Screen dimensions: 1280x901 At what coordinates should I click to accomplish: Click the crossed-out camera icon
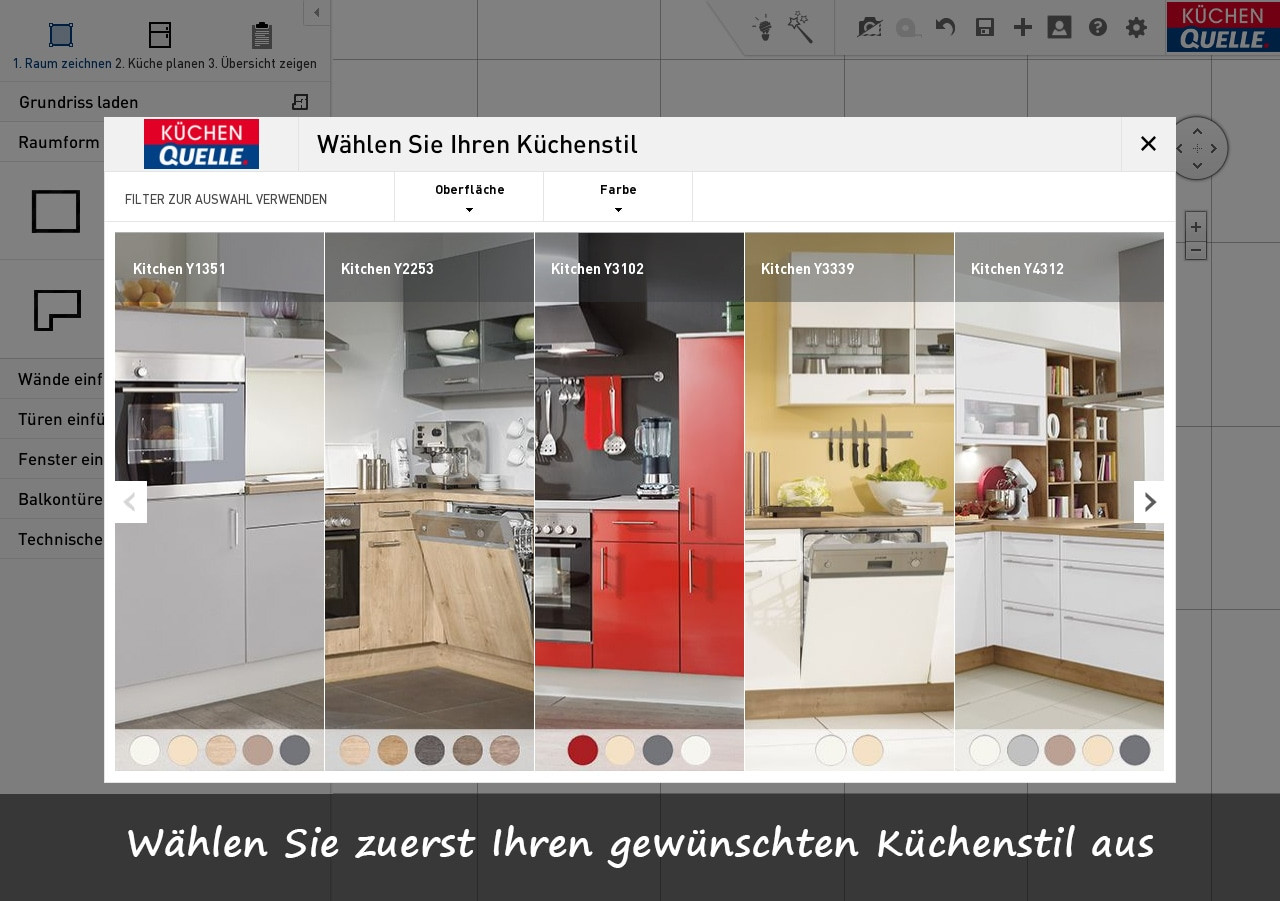(870, 27)
